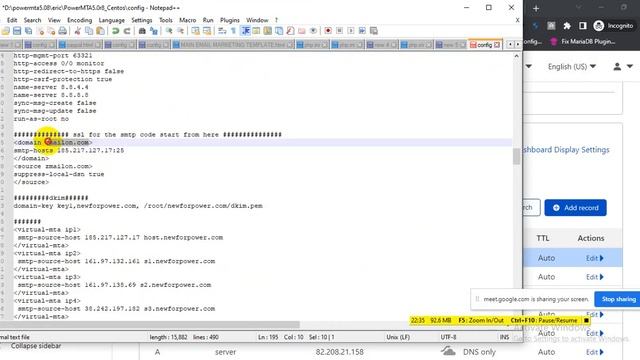Toggle the file Monitoring eye icon

point(313,31)
